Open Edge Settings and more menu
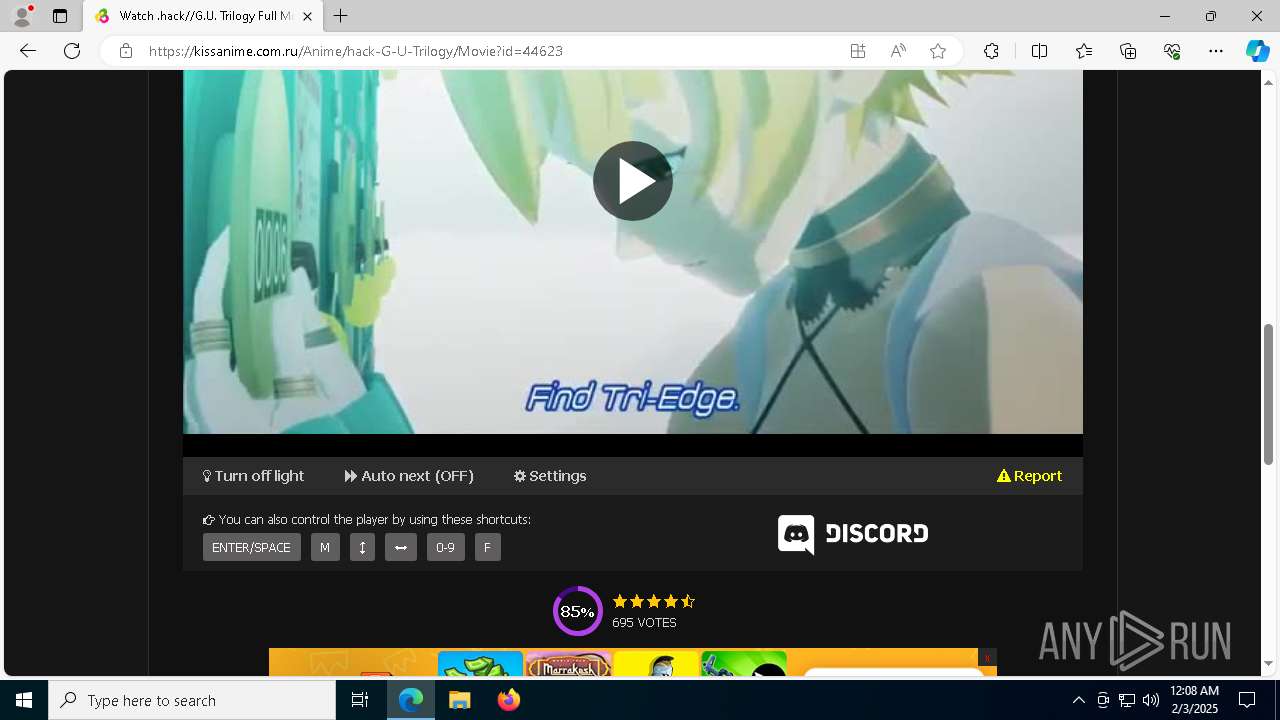 tap(1216, 51)
